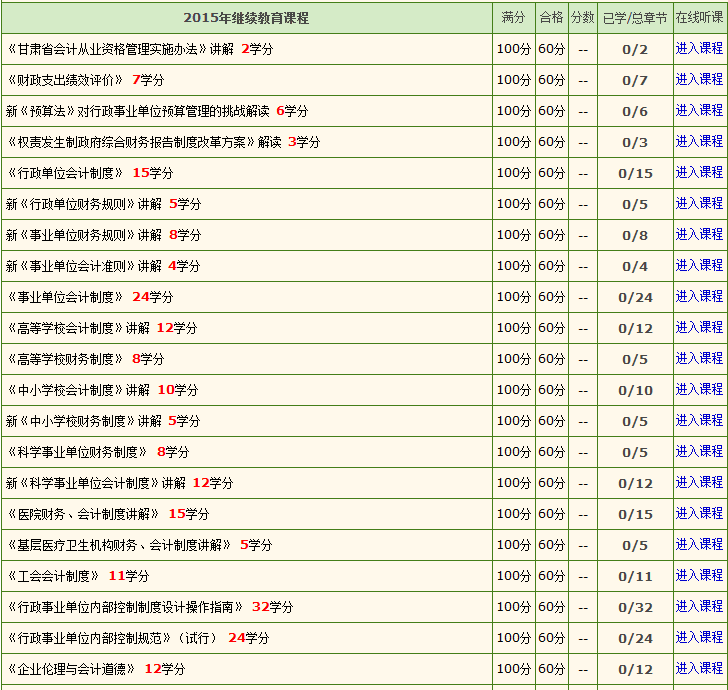Image resolution: width=728 pixels, height=690 pixels.
Task: Open 进入课程 for 新《事业单位财务规则》讲解
Action: coord(699,234)
